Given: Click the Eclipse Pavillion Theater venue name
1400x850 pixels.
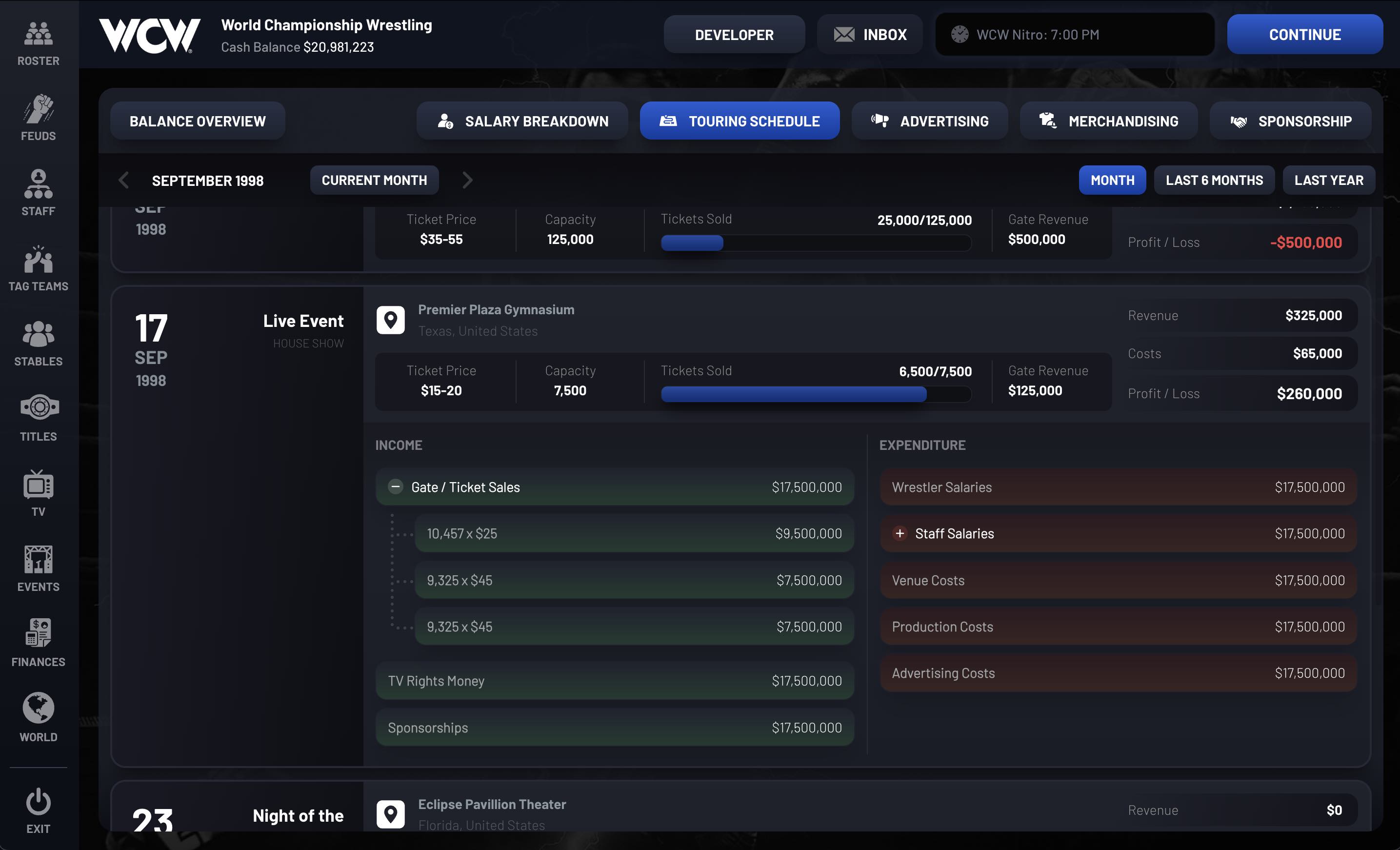Looking at the screenshot, I should (x=492, y=804).
